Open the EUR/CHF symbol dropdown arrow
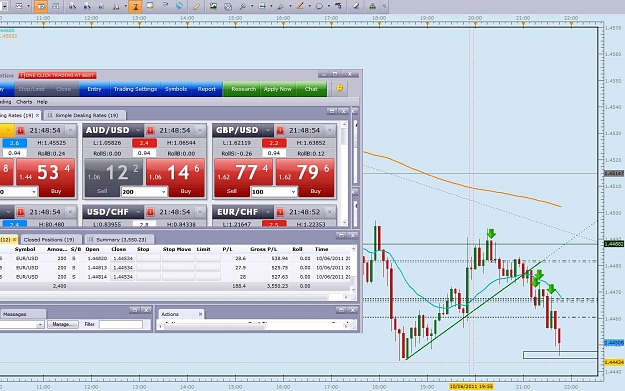The image size is (625, 391). [x=268, y=212]
